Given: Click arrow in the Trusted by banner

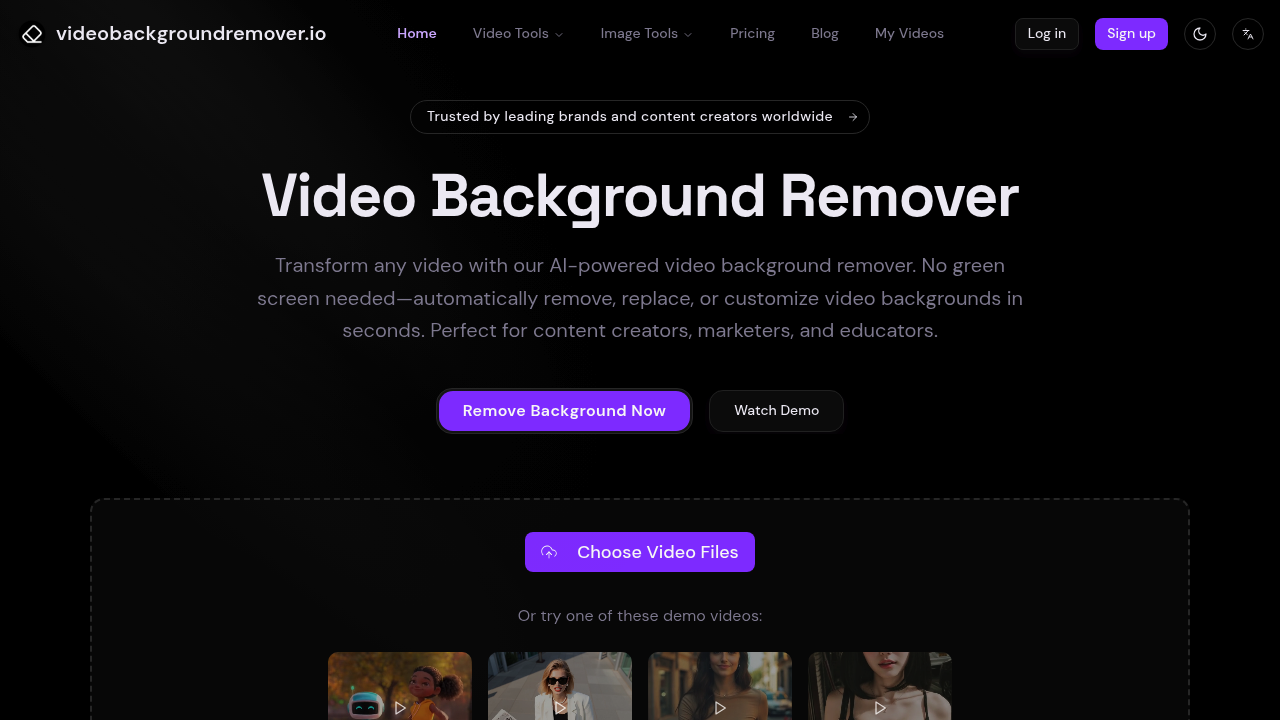Looking at the screenshot, I should 853,117.
